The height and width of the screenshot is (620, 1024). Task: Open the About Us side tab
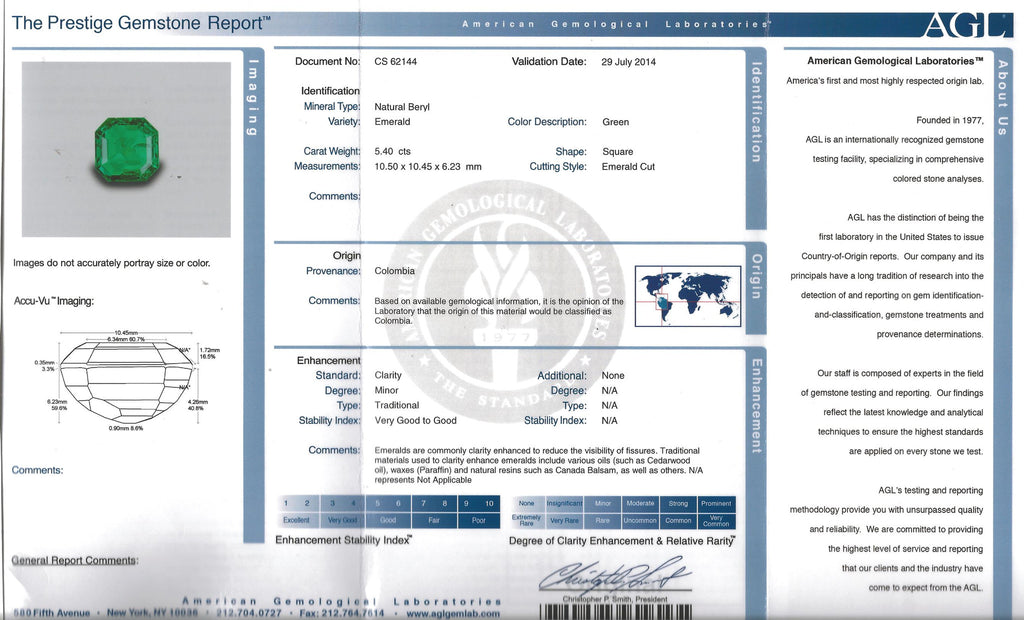pos(1002,98)
